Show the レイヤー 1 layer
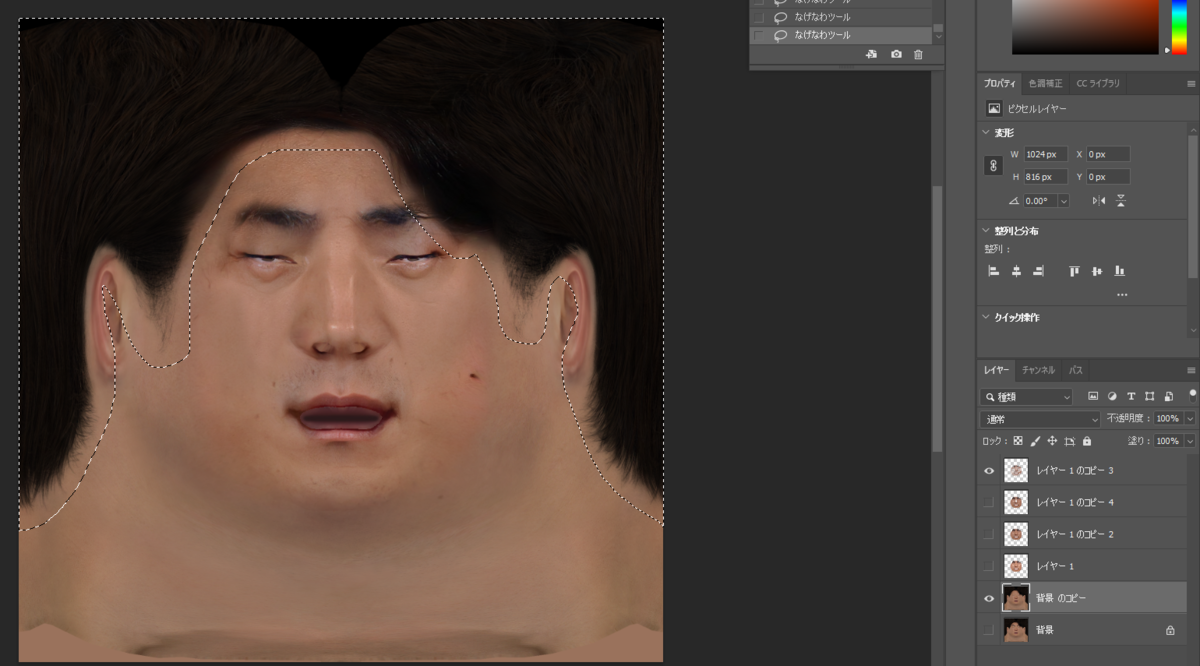Image resolution: width=1200 pixels, height=666 pixels. [989, 566]
